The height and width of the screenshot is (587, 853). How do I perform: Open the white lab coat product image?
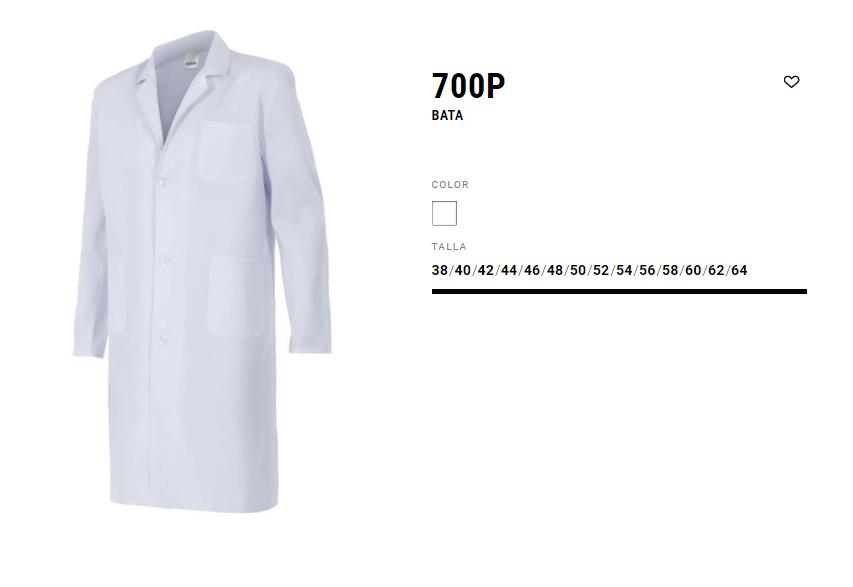point(202,271)
